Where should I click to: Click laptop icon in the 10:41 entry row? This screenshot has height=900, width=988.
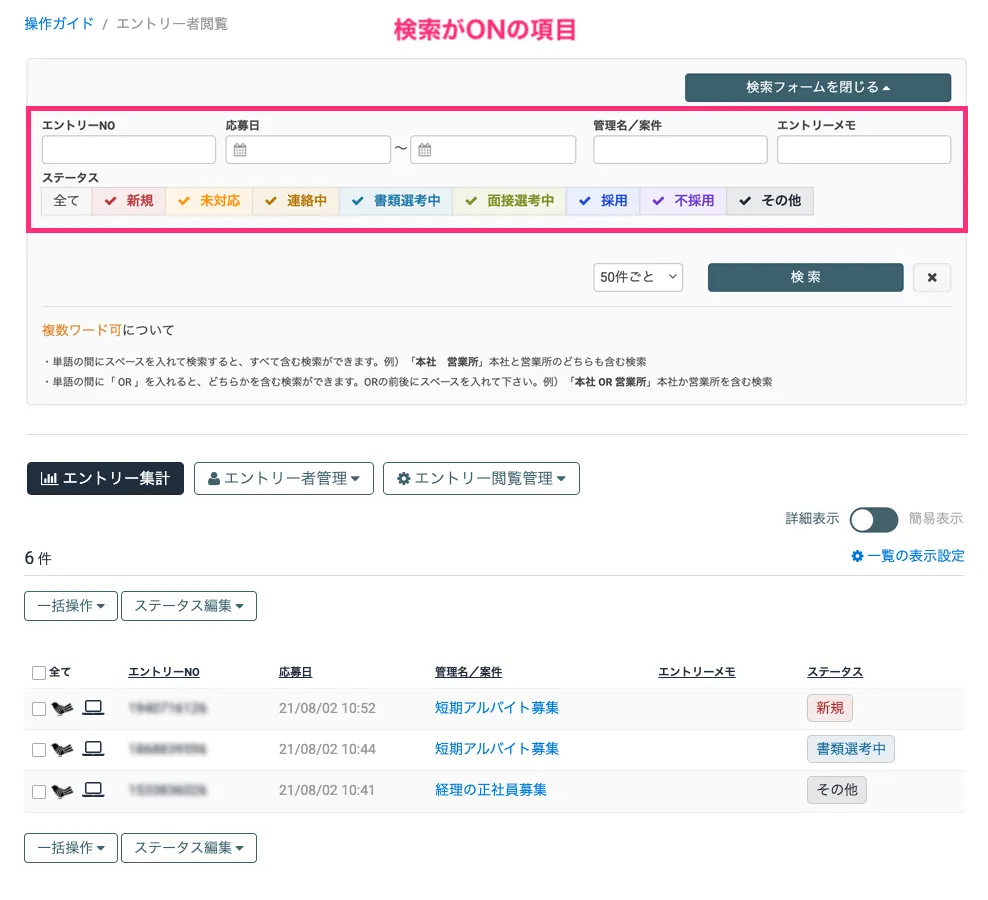pos(93,790)
